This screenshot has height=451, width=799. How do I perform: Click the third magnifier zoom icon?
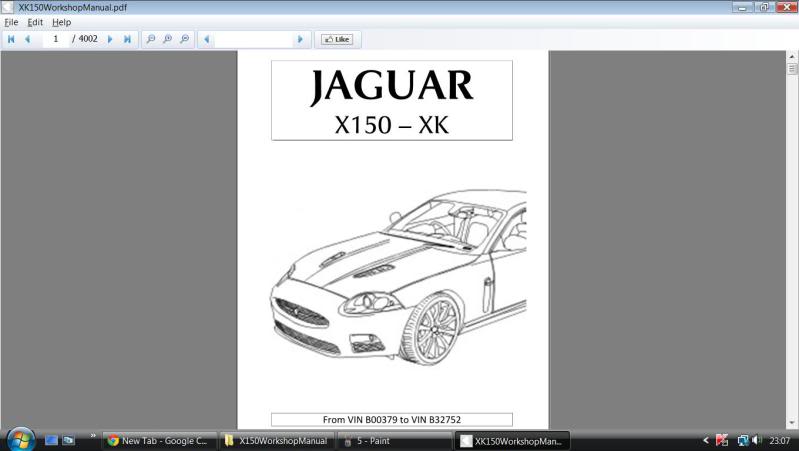pyautogui.click(x=185, y=39)
